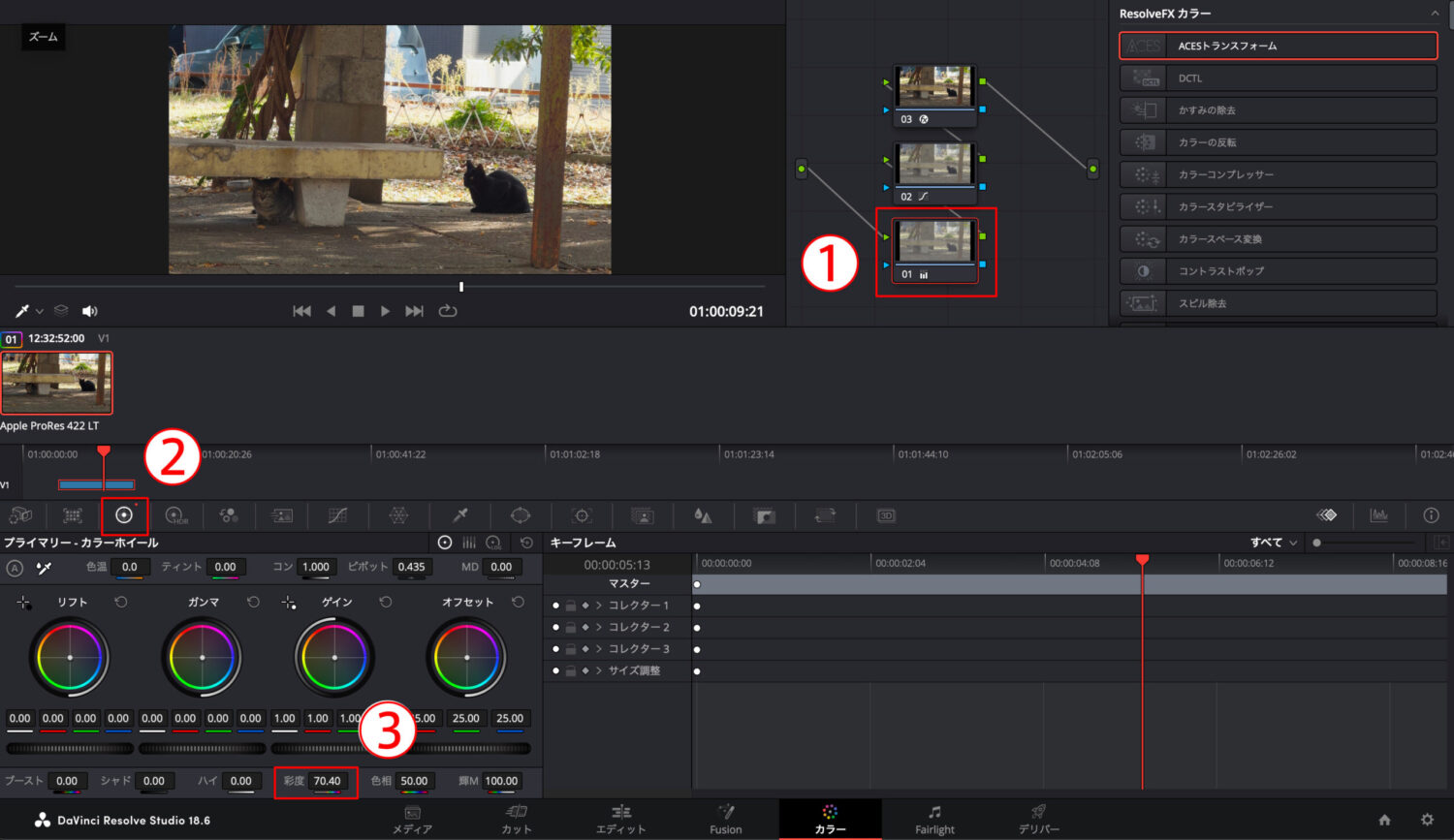This screenshot has width=1454, height=840.
Task: Expand the Corrector 2 keyframe track
Action: tap(599, 627)
